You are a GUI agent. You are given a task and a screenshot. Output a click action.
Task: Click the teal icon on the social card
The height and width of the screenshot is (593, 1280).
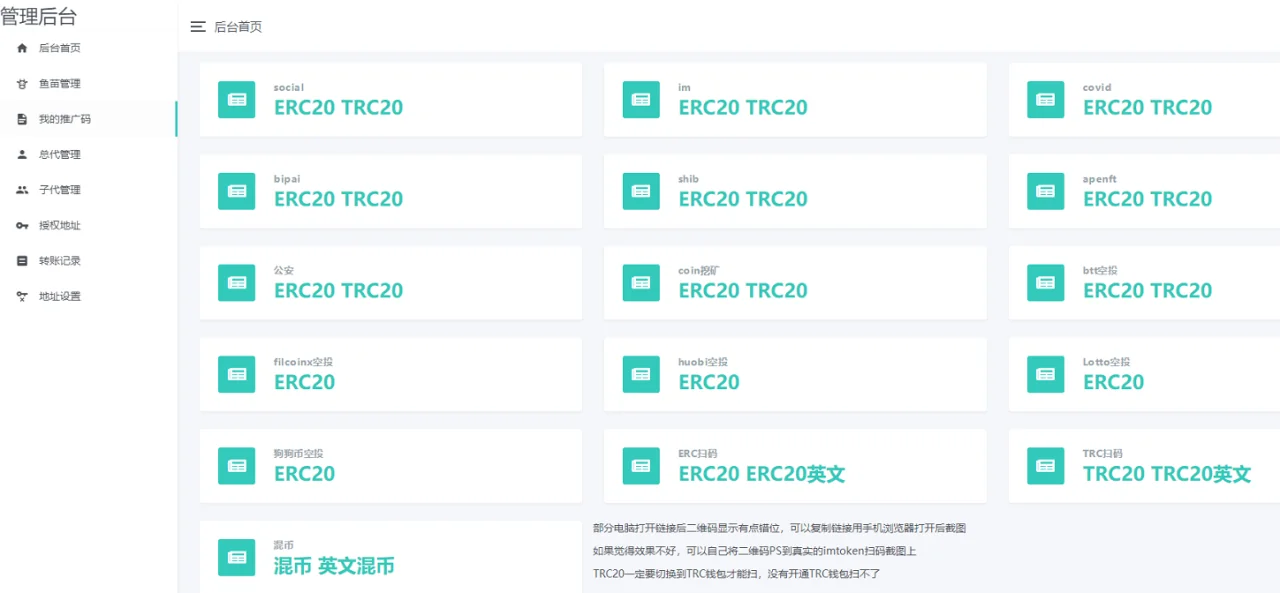click(236, 100)
